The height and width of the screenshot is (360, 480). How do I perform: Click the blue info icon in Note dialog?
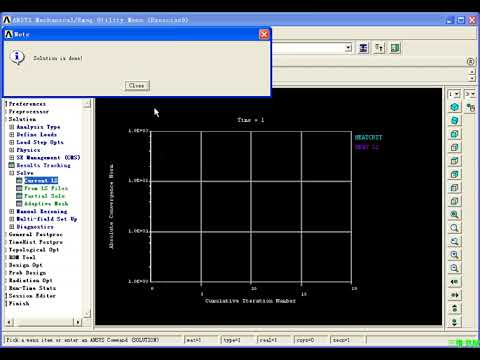coord(17,57)
